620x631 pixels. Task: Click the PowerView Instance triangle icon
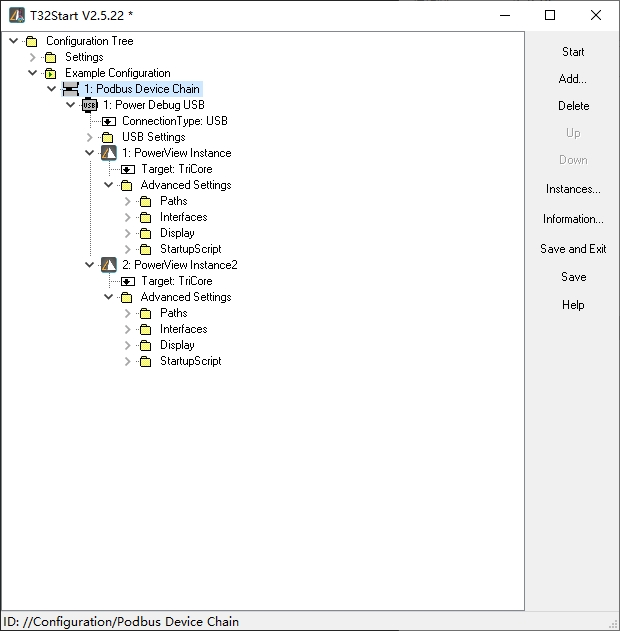pos(109,153)
